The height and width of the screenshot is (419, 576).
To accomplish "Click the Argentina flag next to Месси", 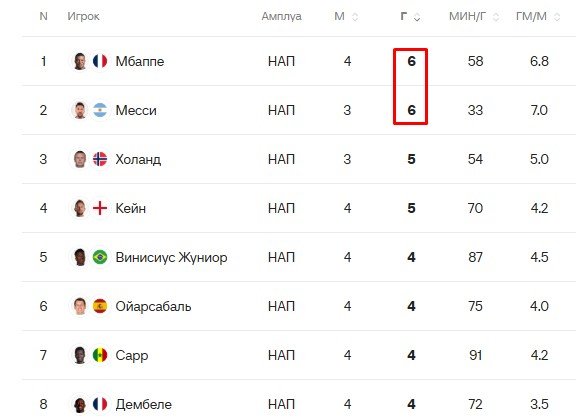I will pyautogui.click(x=100, y=110).
